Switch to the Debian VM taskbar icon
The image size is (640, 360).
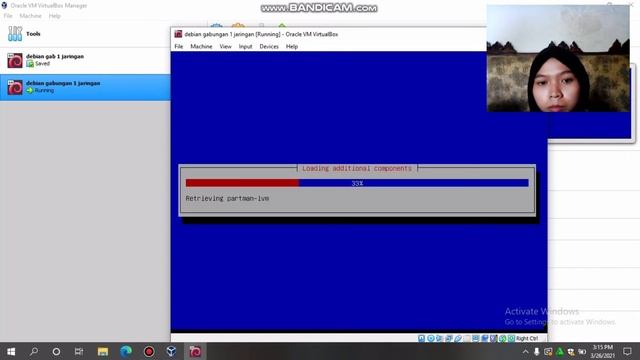click(x=195, y=351)
